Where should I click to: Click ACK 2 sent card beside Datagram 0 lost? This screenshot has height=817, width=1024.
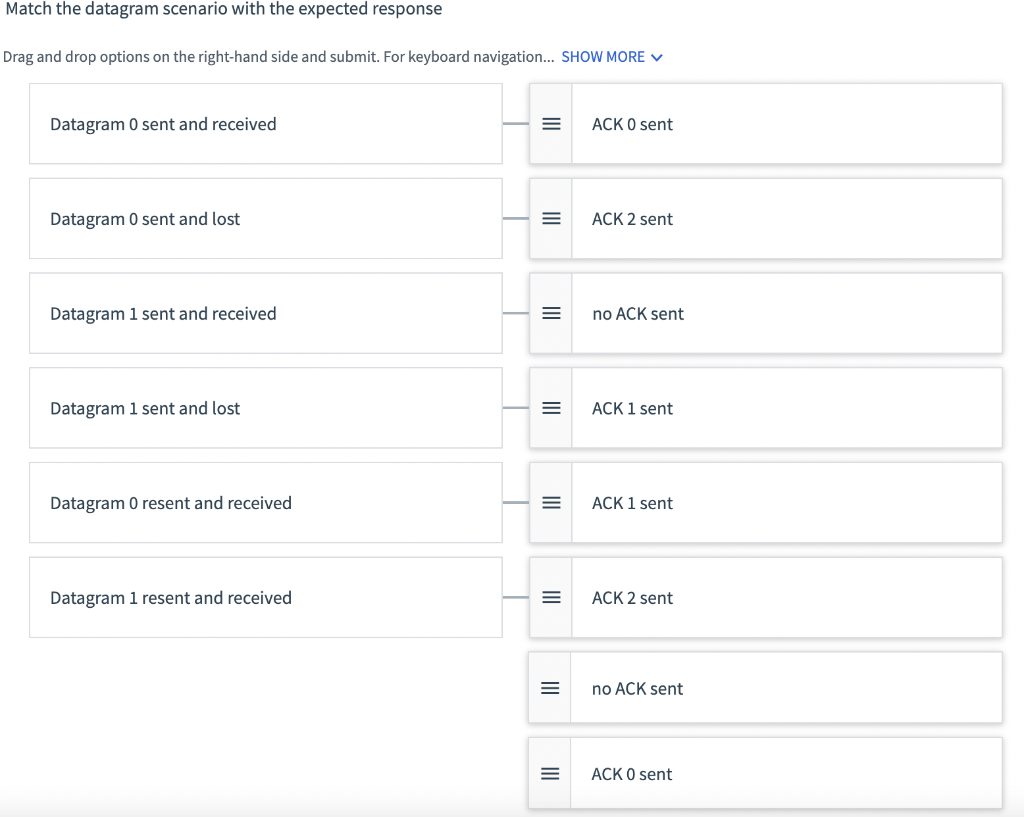tap(786, 219)
